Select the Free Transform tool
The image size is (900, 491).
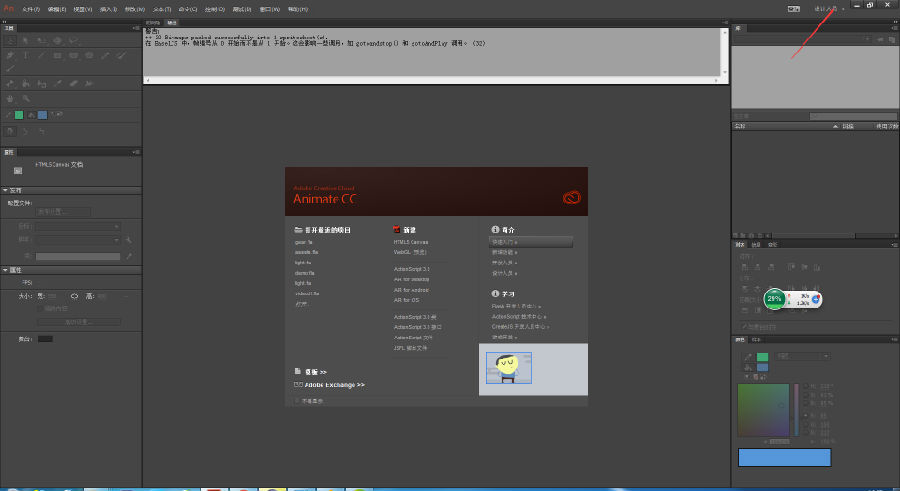pyautogui.click(x=41, y=41)
